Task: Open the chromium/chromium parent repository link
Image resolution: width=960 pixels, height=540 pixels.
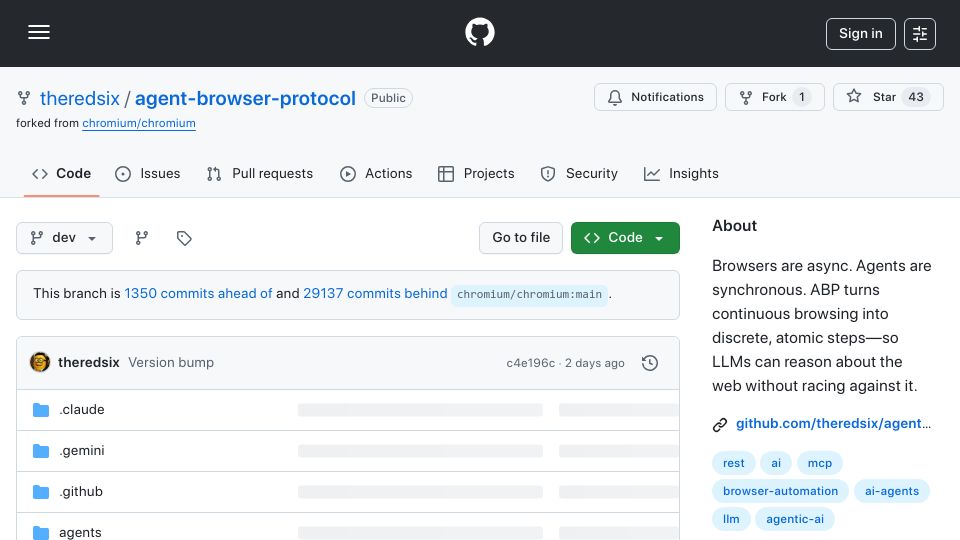Action: (139, 123)
